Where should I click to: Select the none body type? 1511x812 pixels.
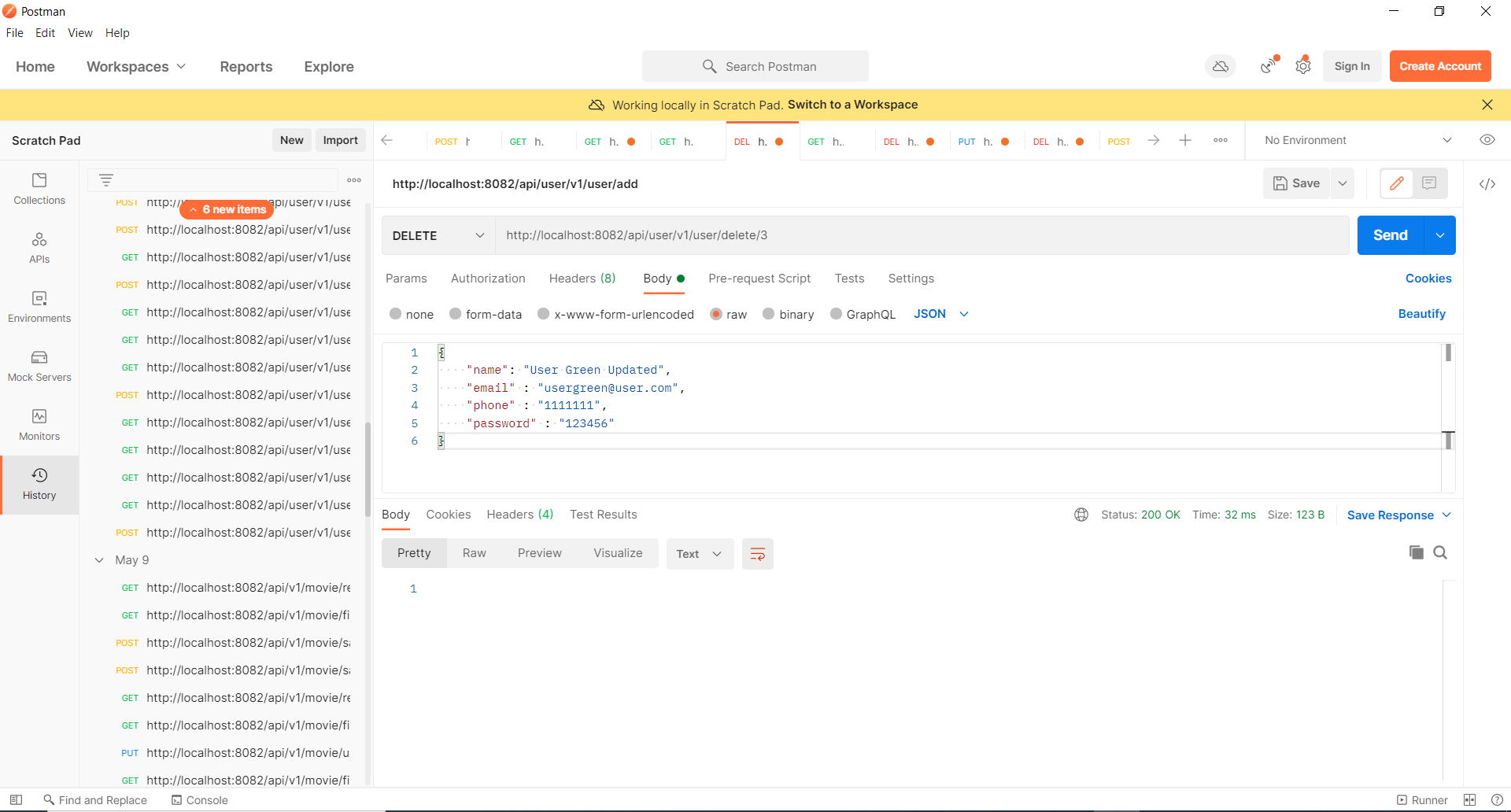pos(396,314)
